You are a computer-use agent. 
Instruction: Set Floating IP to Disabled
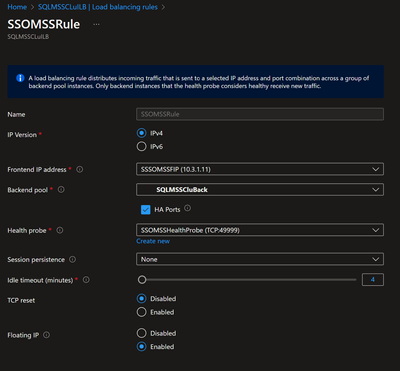tap(141, 333)
